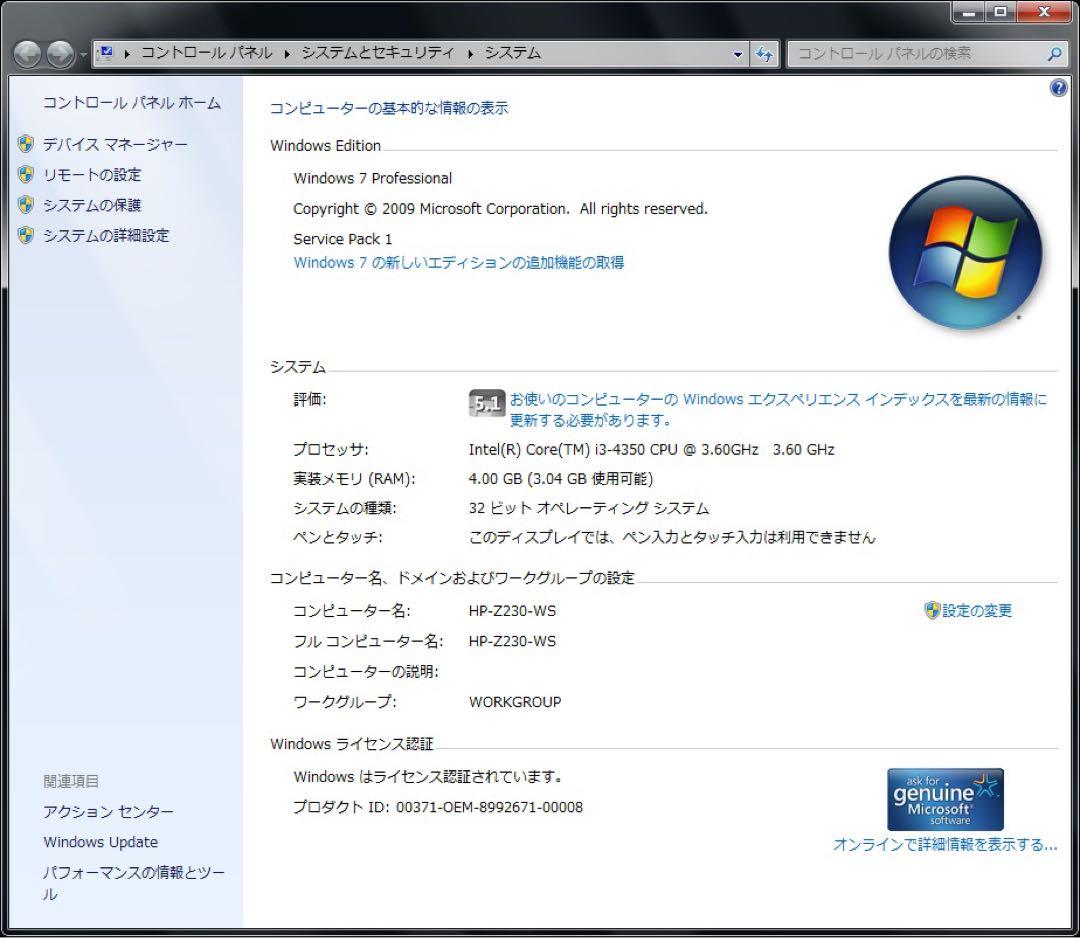Open the blue help question mark icon
Screen dimensions: 1080x938
click(1058, 87)
